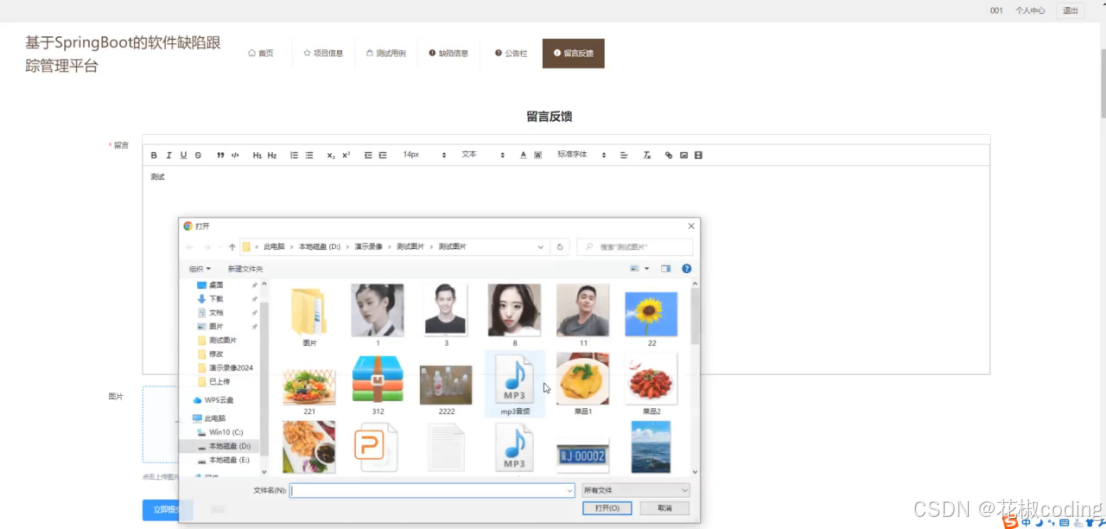The width and height of the screenshot is (1106, 529).
Task: Go up one folder level in dialog
Action: tap(232, 247)
